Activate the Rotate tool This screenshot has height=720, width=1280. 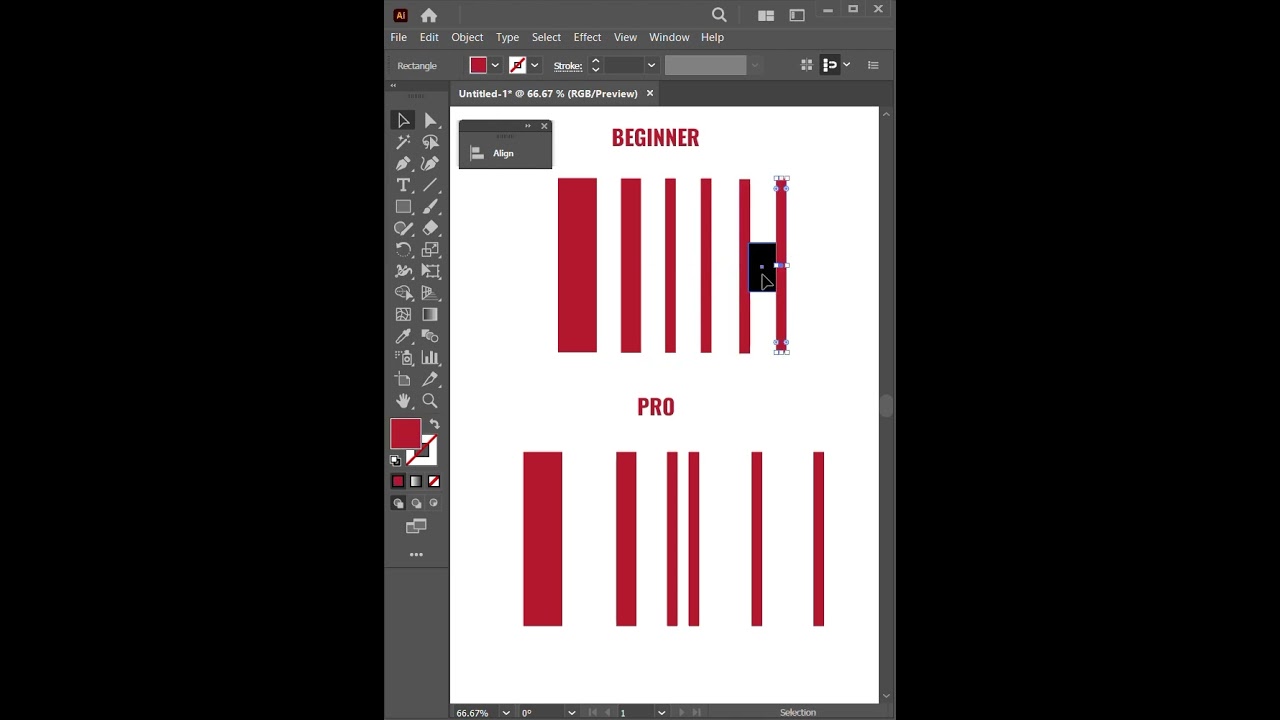[x=403, y=250]
